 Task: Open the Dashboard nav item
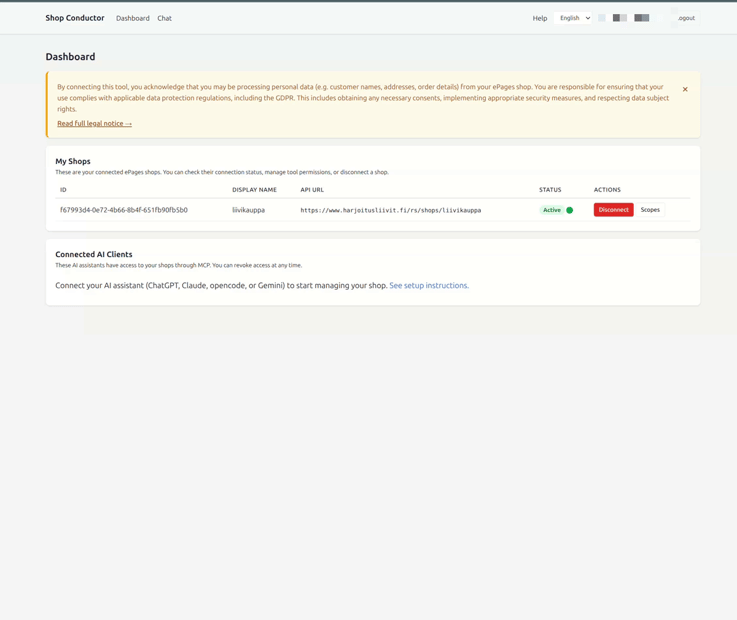133,18
